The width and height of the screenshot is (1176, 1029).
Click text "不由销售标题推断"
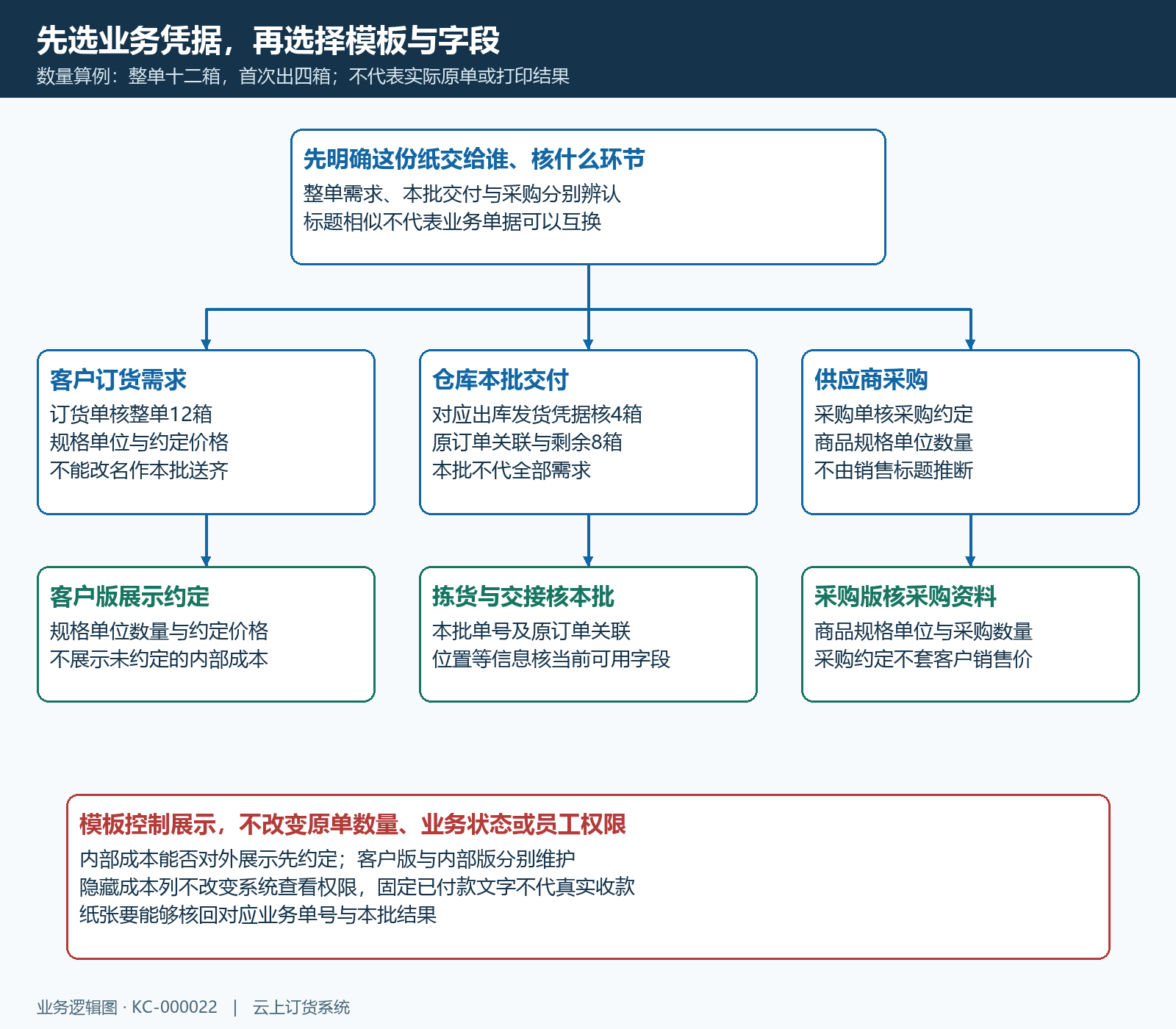click(894, 470)
